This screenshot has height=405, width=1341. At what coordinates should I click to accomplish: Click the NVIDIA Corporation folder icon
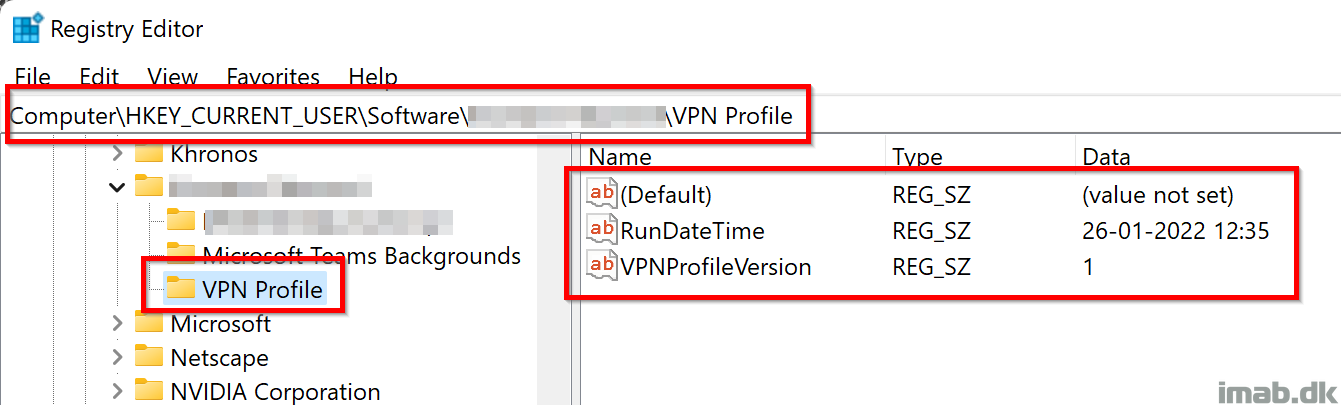tap(149, 391)
